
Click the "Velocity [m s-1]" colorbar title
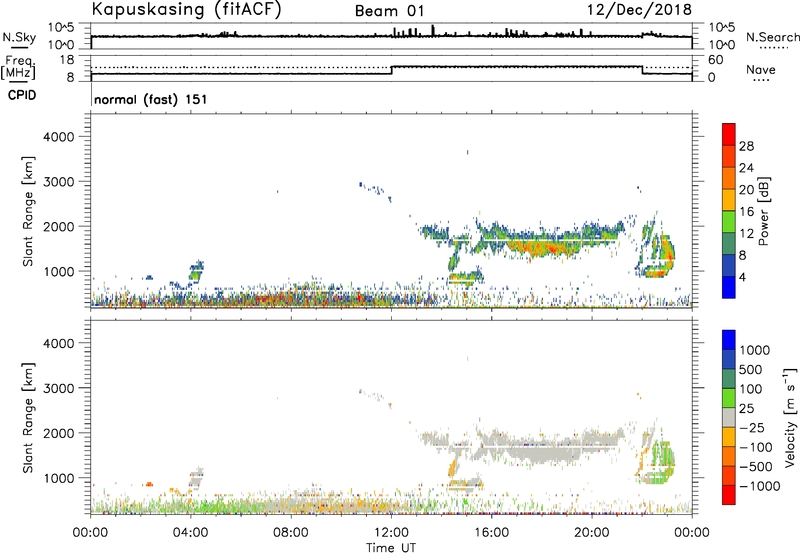pyautogui.click(x=790, y=417)
